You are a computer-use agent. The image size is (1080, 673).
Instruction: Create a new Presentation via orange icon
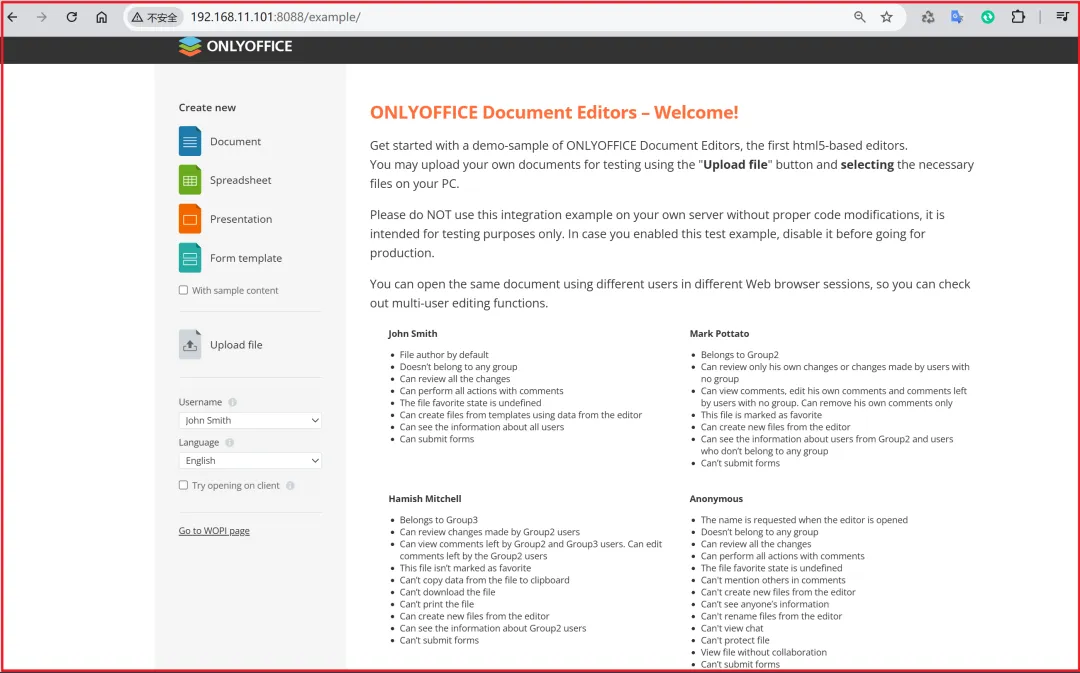coord(190,219)
